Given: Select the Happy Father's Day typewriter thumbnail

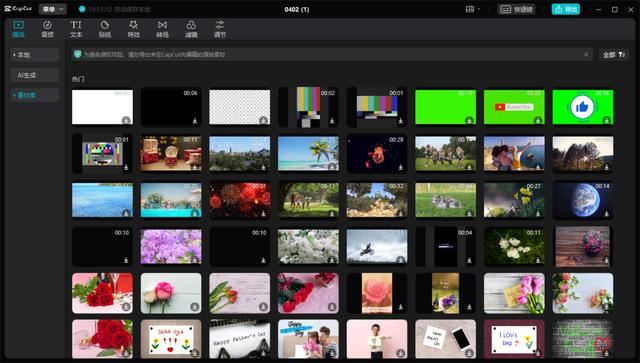Looking at the screenshot, I should click(240, 339).
